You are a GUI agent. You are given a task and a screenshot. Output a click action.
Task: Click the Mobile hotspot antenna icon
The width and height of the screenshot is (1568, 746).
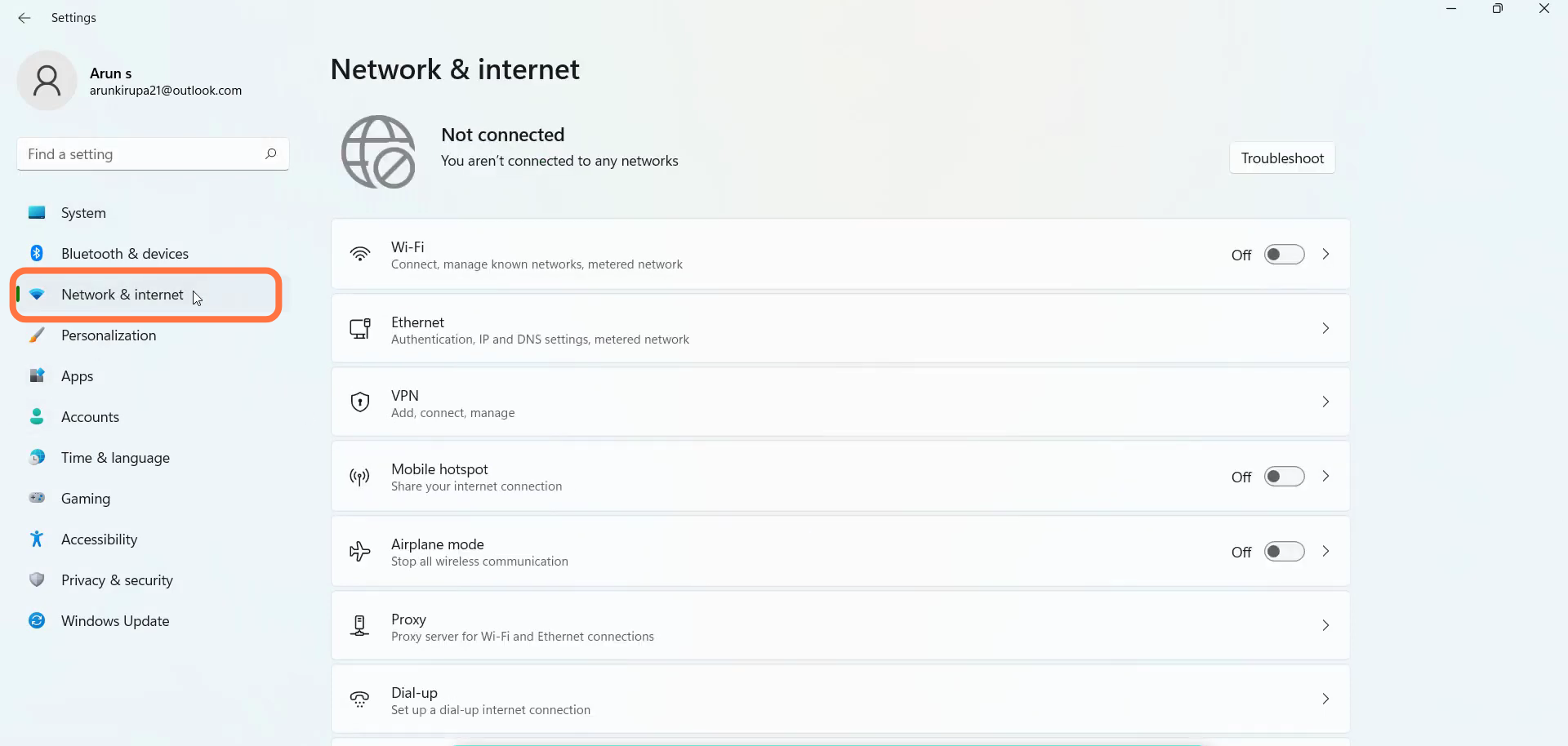(360, 477)
